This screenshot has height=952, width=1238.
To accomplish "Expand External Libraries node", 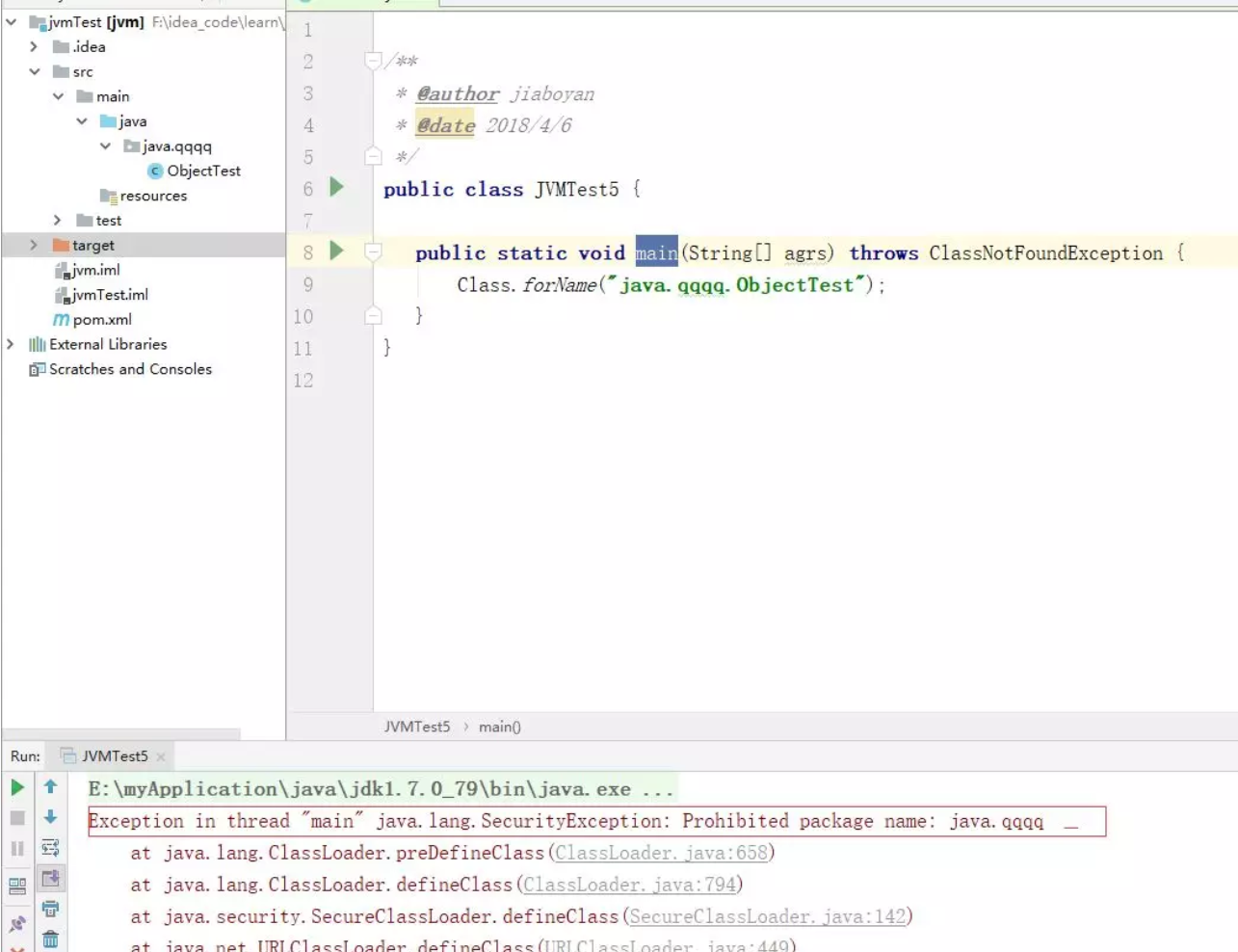I will tap(11, 344).
